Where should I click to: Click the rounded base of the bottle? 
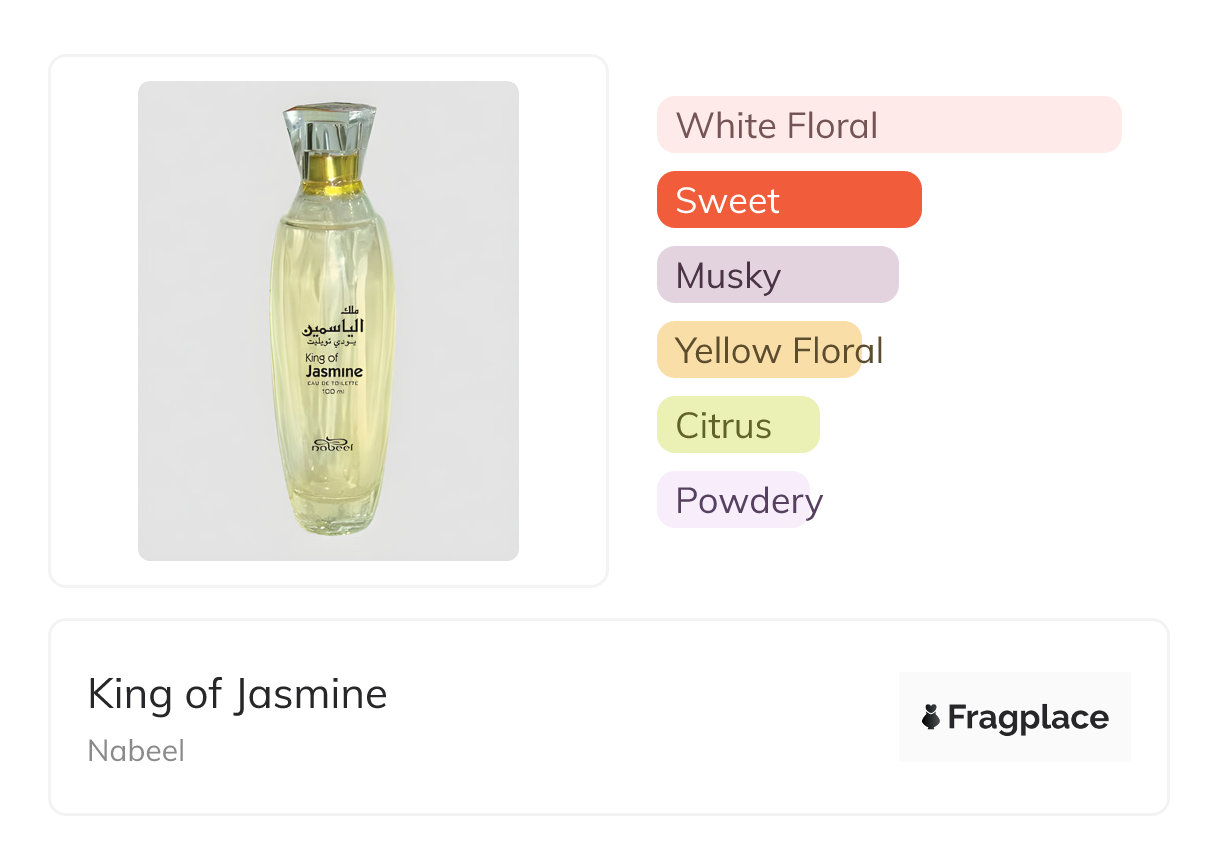328,515
